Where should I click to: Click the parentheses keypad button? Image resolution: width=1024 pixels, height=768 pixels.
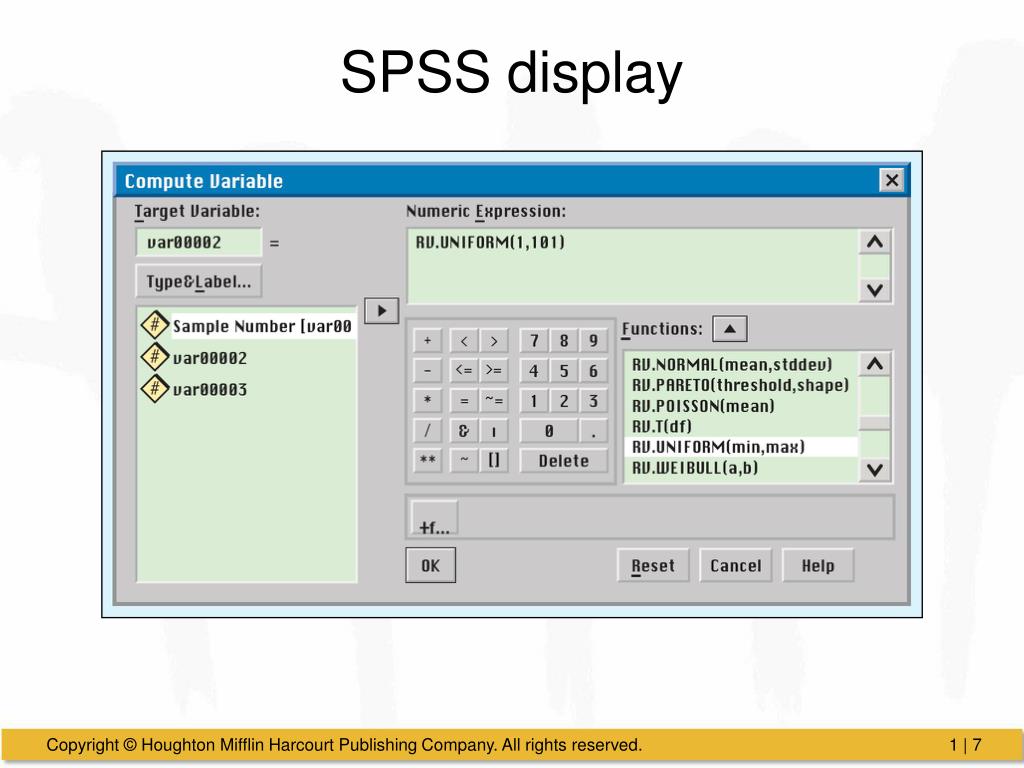494,460
